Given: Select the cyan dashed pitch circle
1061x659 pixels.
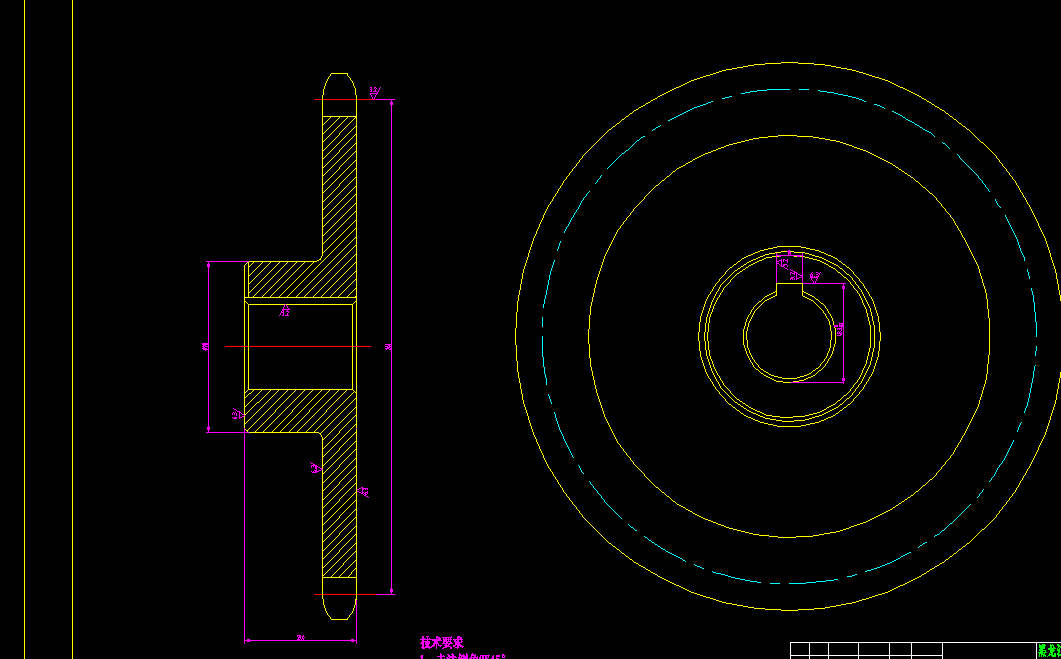Looking at the screenshot, I should (789, 336).
